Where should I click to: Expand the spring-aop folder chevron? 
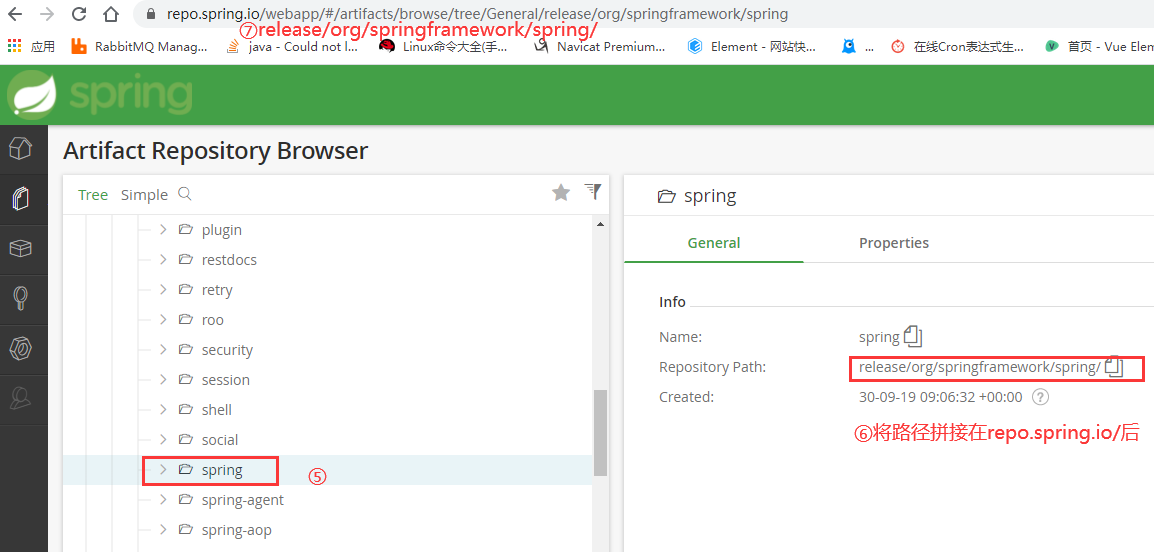click(163, 529)
